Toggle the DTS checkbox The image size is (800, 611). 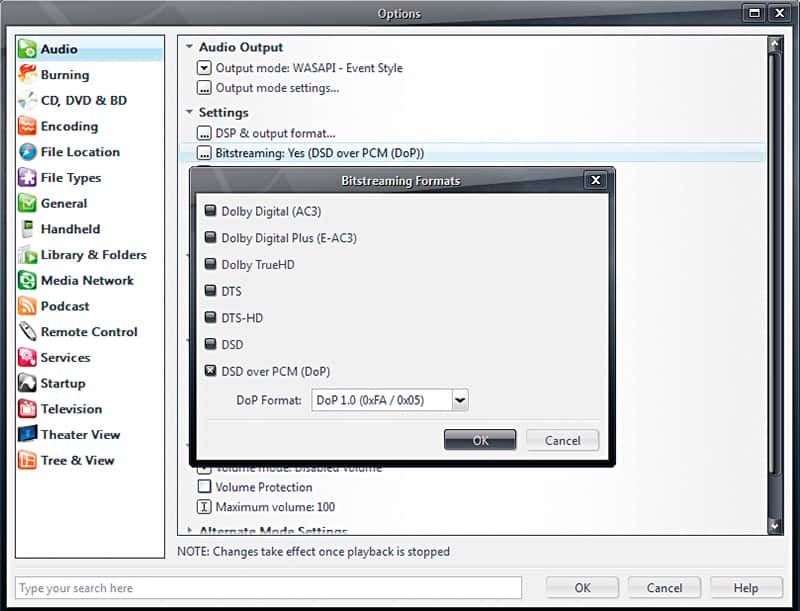[x=210, y=291]
